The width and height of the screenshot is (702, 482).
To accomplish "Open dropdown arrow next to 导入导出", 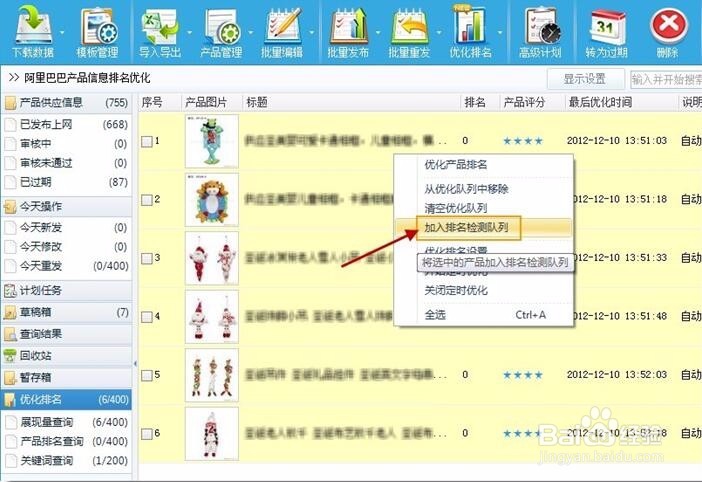I will (189, 32).
